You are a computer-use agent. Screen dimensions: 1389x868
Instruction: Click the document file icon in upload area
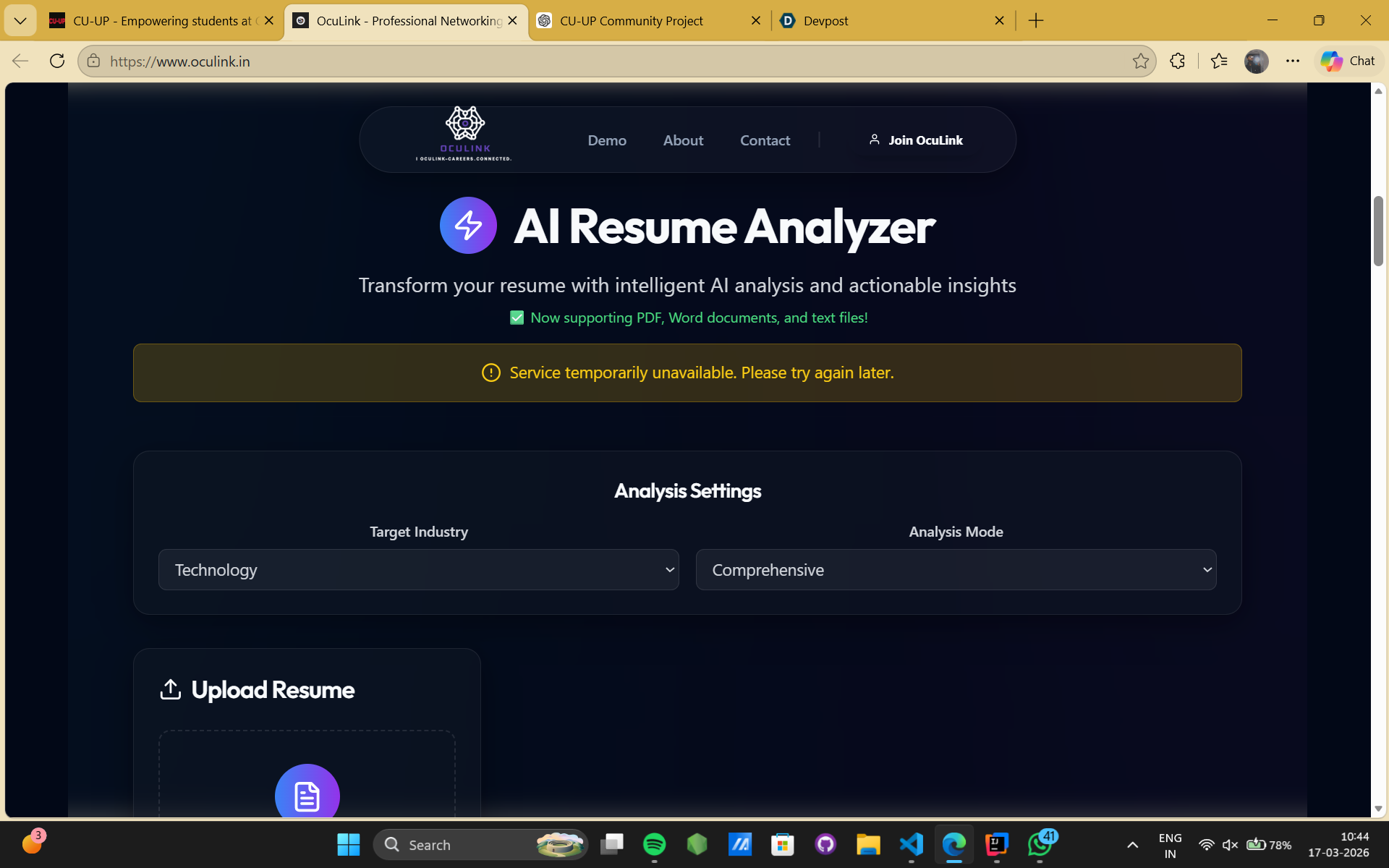click(x=307, y=796)
